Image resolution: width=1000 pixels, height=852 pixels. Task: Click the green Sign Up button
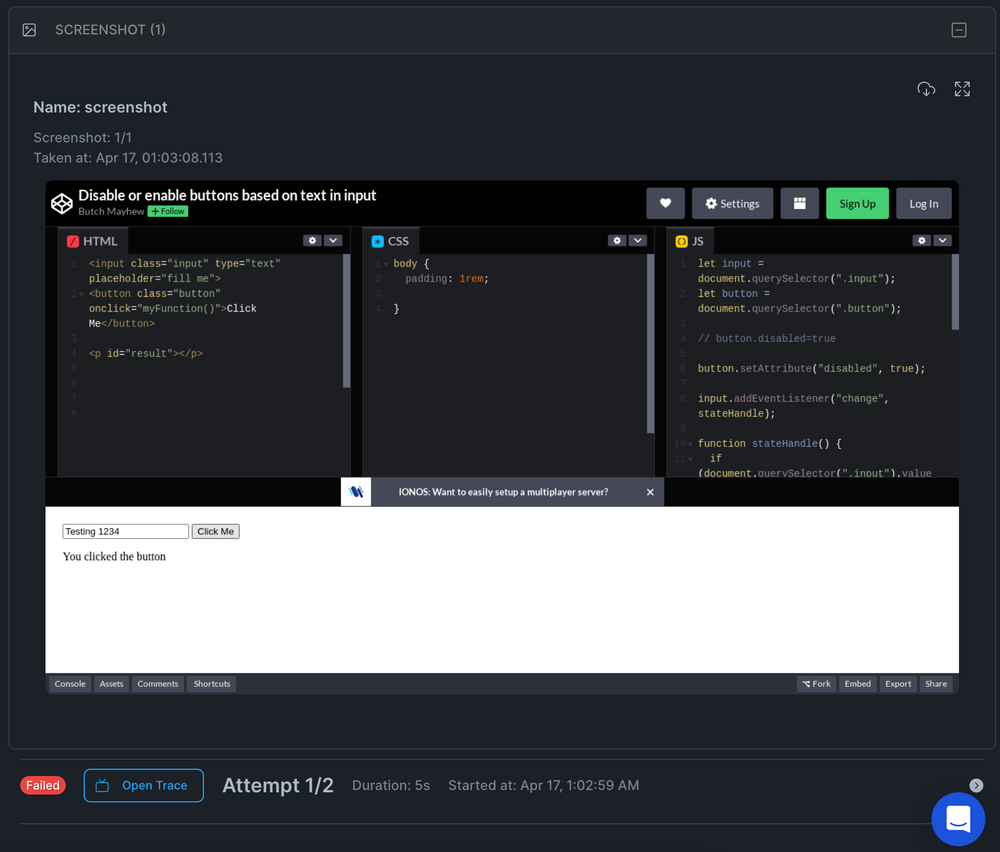(x=857, y=203)
